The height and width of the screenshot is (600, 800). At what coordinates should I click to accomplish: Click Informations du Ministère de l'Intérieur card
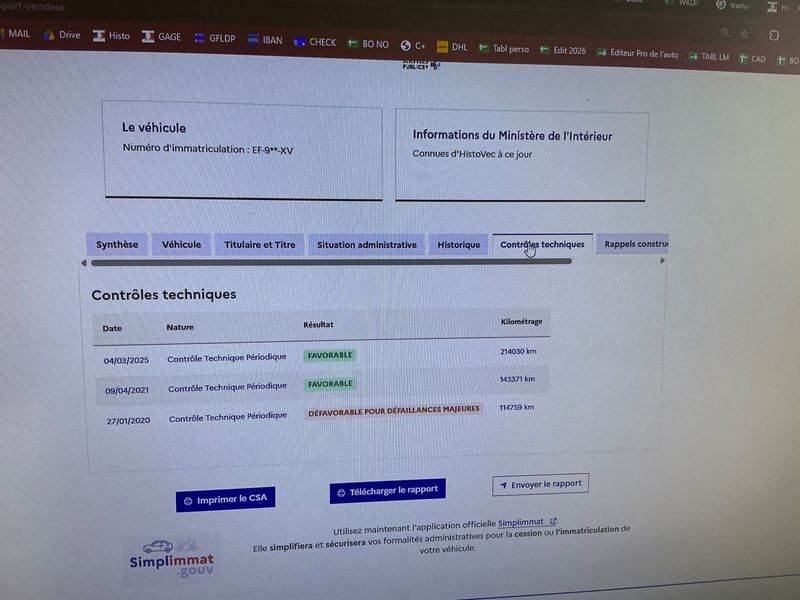pos(521,155)
